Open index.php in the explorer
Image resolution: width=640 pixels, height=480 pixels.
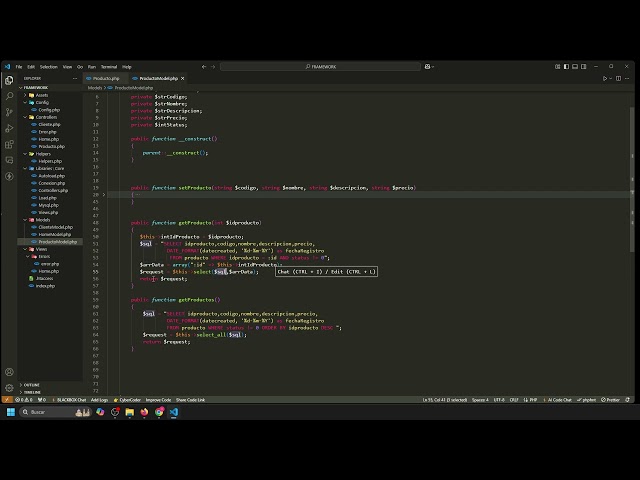pyautogui.click(x=45, y=286)
